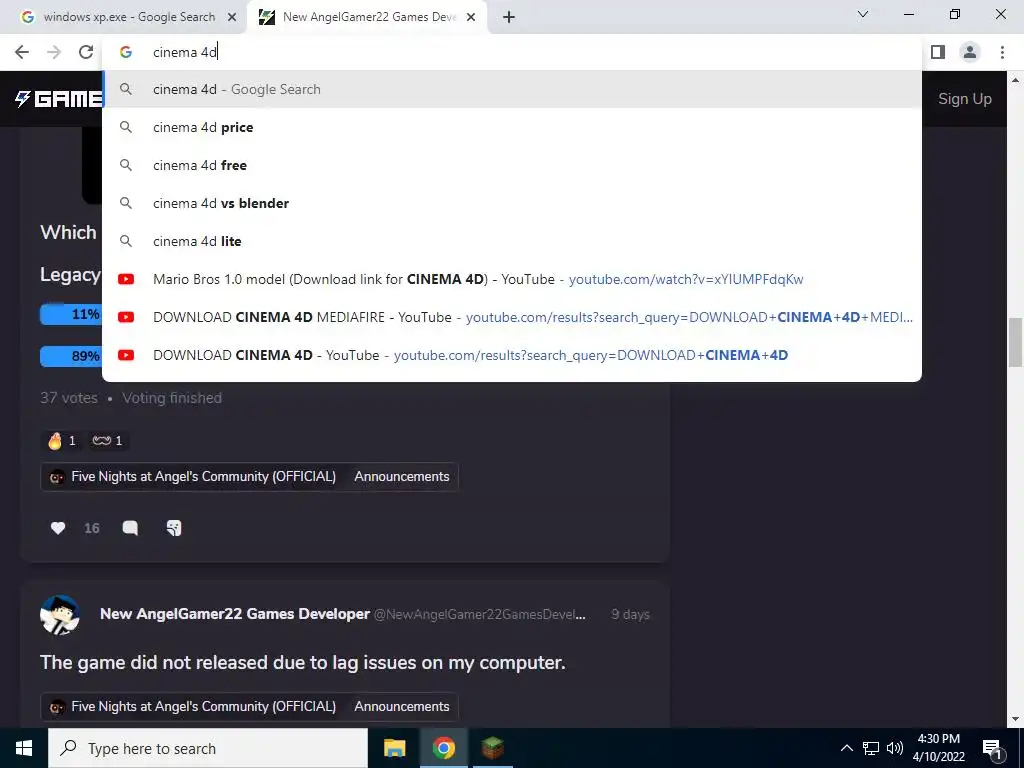Screen dimensions: 1024x768
Task: Open New AngelGamer22 Games Developer avatar
Action: click(x=59, y=615)
